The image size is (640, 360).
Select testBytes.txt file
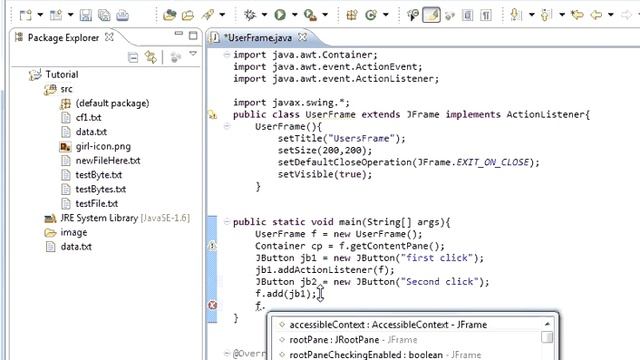[100, 189]
